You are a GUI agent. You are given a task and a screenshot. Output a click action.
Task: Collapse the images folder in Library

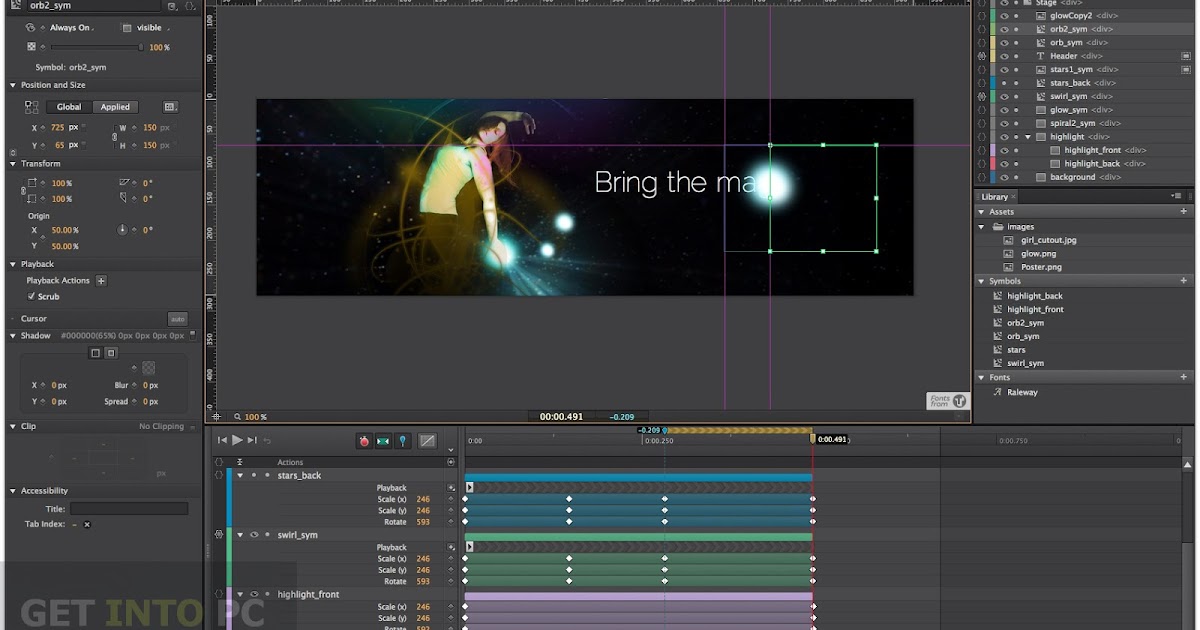tap(982, 227)
